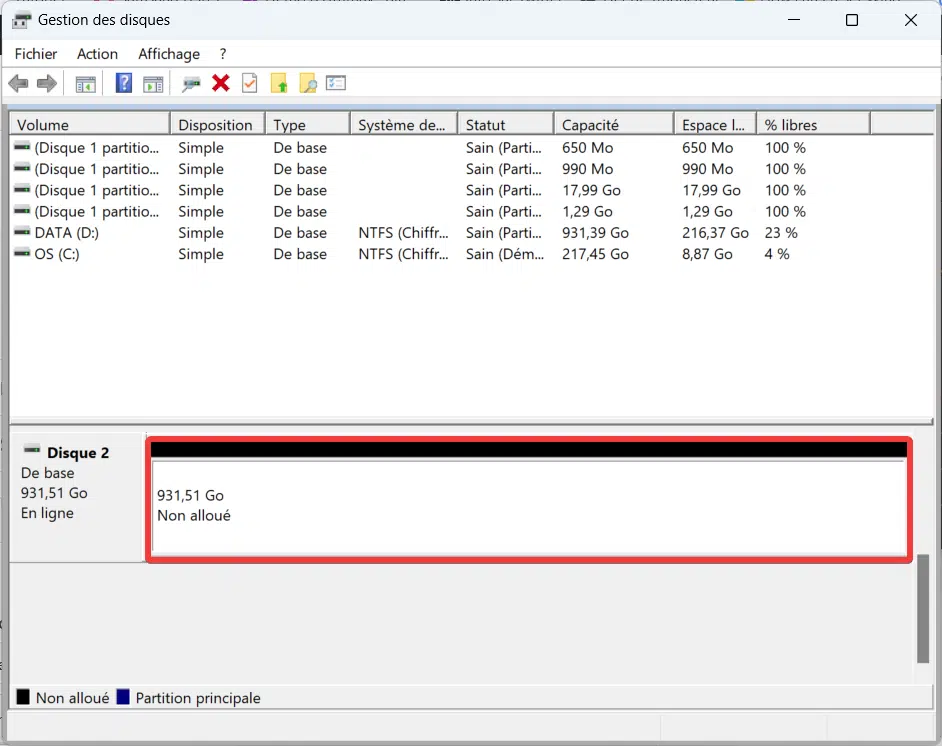Click the blue question mark Help icon
Viewport: 942px width, 746px height.
point(124,84)
